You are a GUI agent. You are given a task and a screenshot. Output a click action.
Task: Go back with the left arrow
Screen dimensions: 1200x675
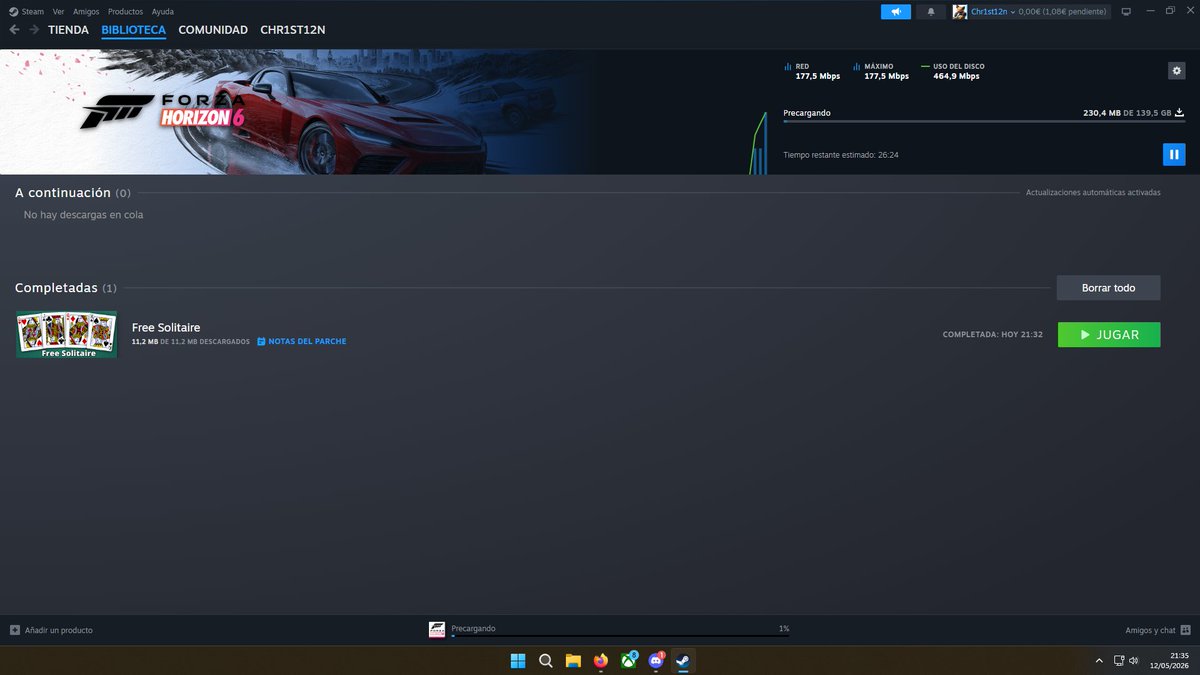coord(14,30)
